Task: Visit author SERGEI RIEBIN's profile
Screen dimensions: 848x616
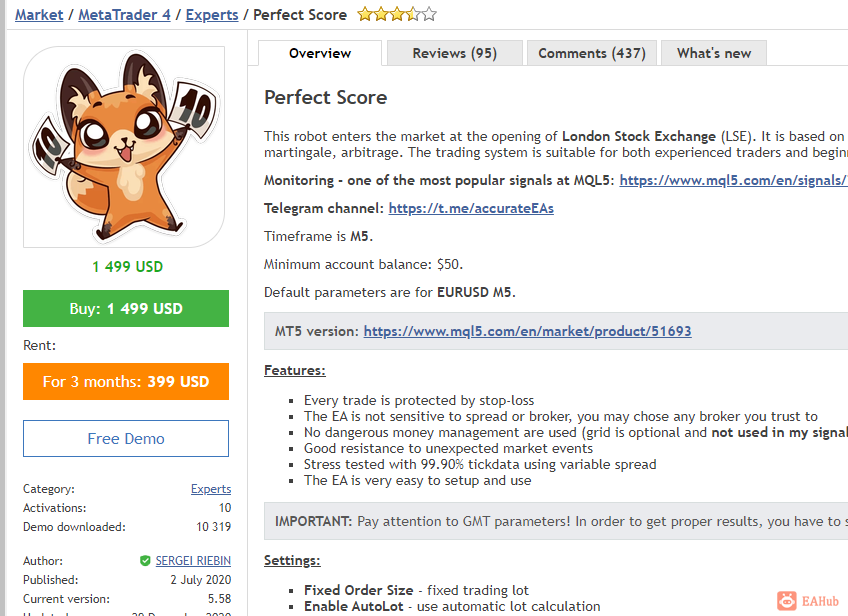Action: click(x=193, y=561)
